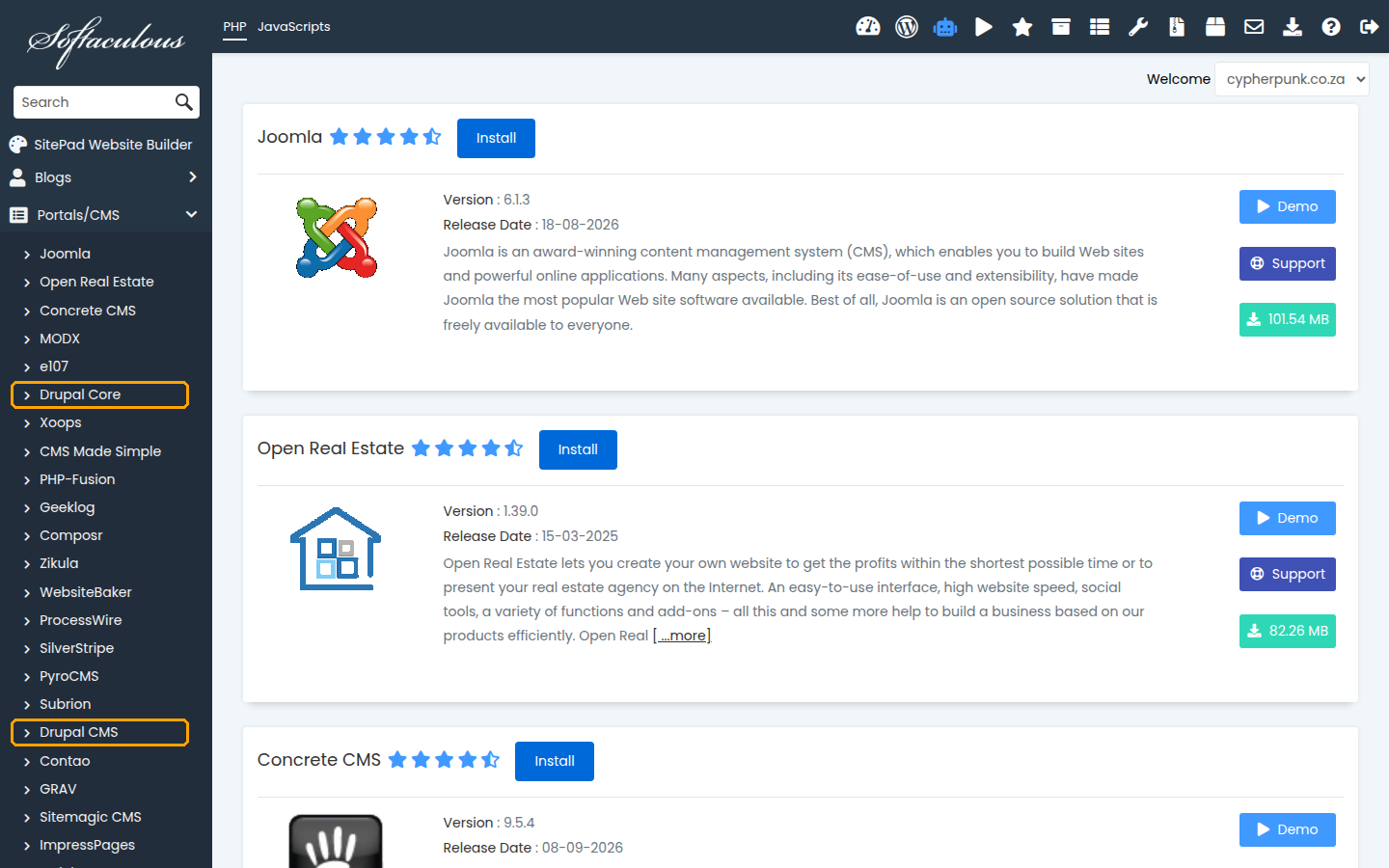Screen dimensions: 1389x868
Task: Expand Drupal CMS in the sidebar
Action: (99, 732)
